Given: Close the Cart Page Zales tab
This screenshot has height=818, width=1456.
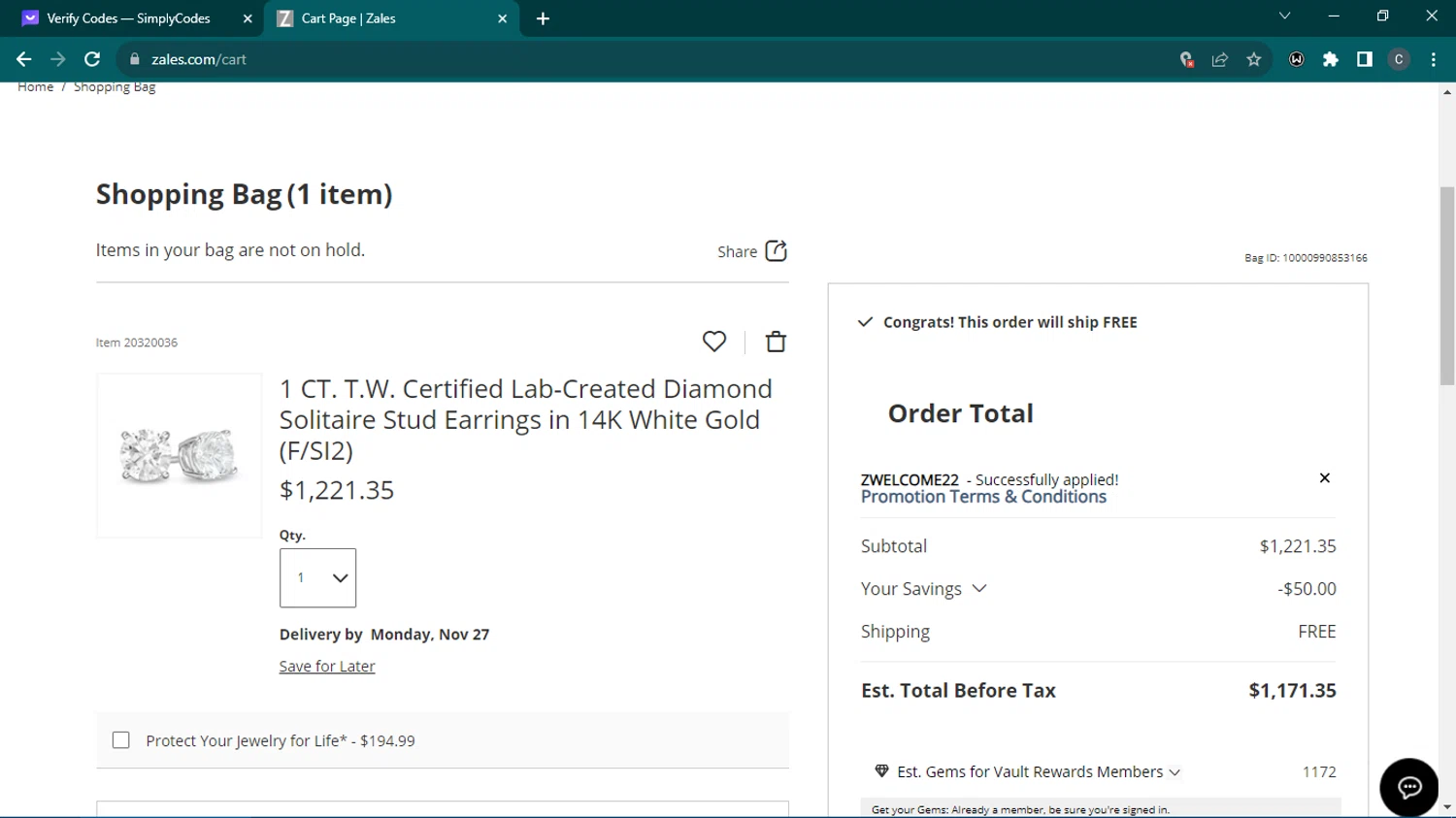Looking at the screenshot, I should coord(502,18).
